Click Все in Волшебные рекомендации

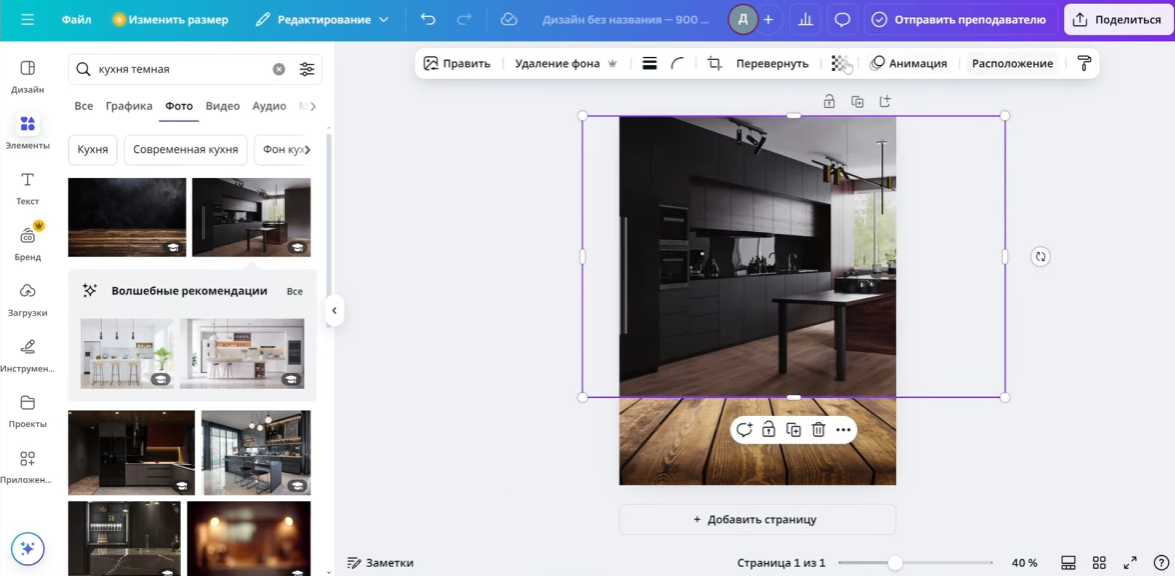pos(294,291)
